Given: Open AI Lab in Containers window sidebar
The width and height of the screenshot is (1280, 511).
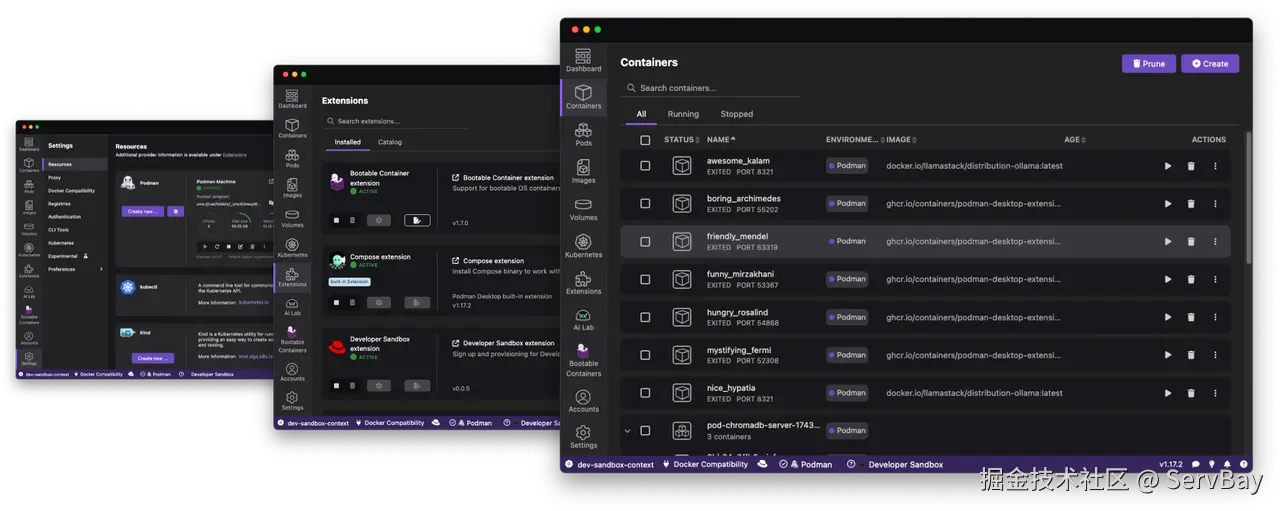Looking at the screenshot, I should tap(583, 319).
